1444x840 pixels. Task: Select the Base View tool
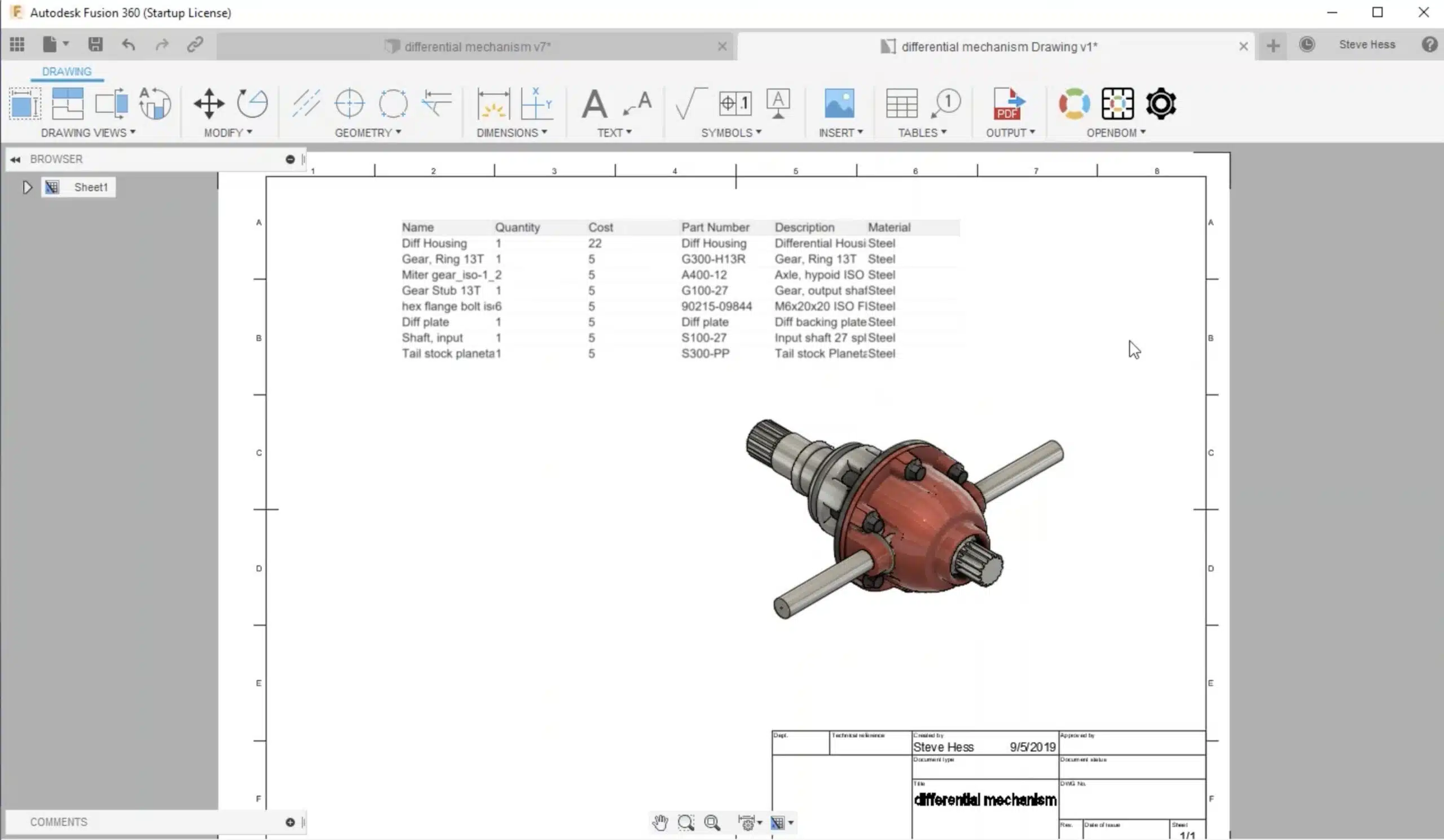coord(25,104)
